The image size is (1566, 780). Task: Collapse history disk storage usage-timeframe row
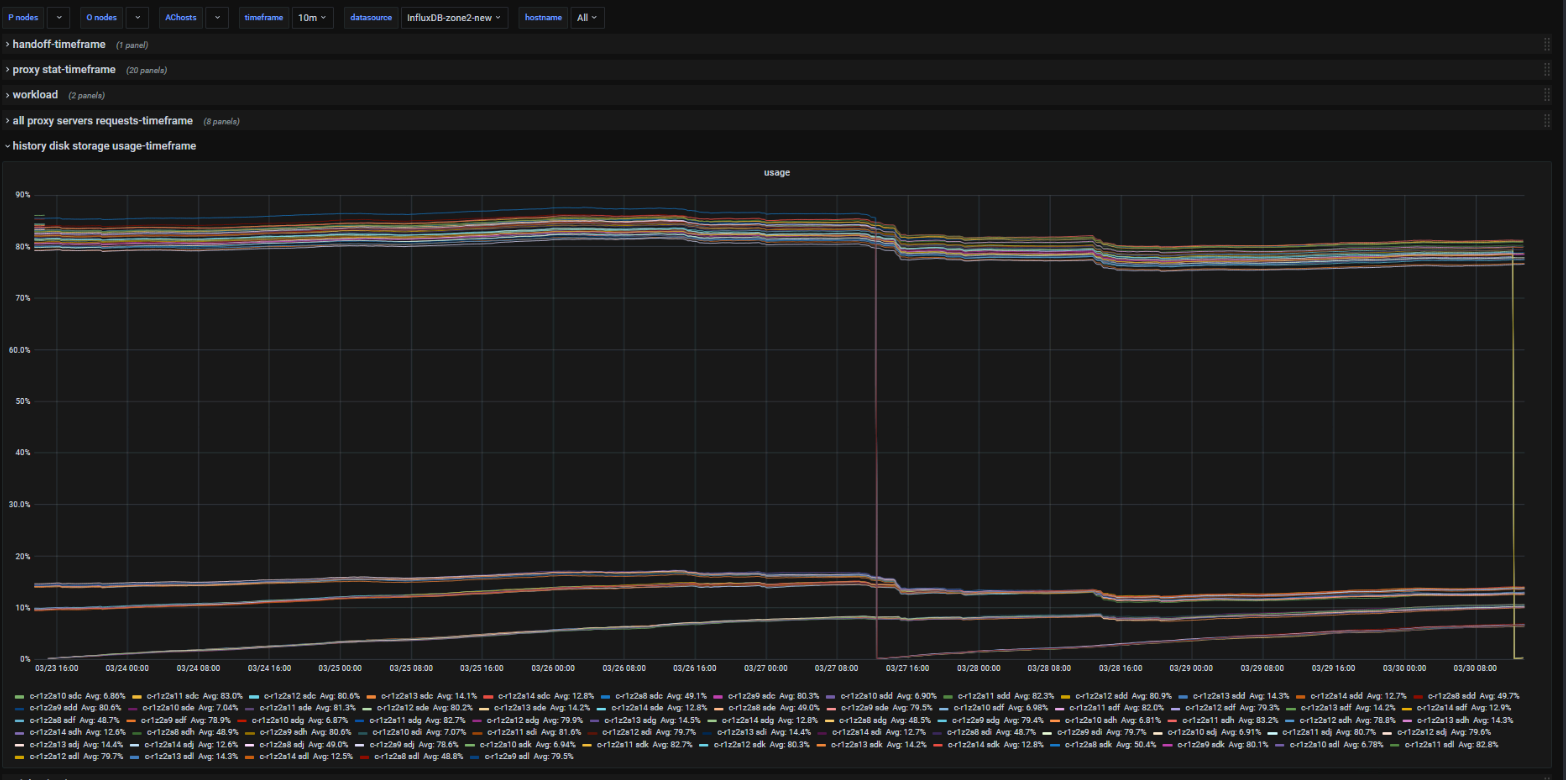tap(104, 146)
